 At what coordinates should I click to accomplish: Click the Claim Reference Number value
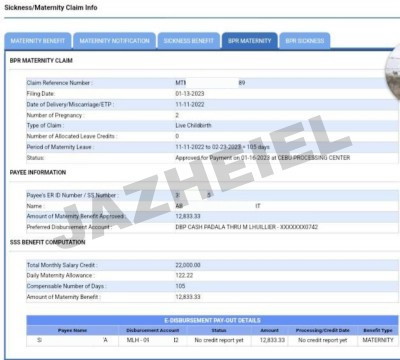point(210,83)
